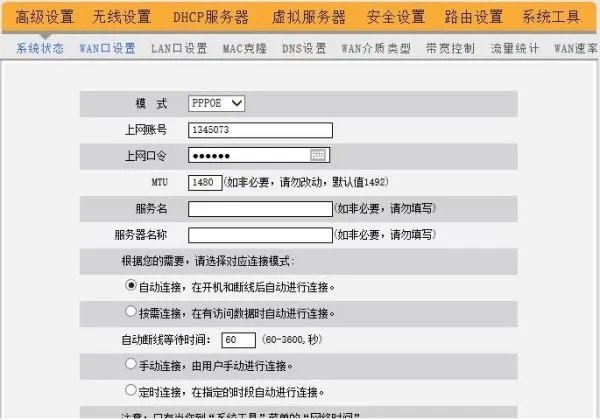Screen dimensions: 600x420
Task: Click the 服务名 input field
Action: coord(260,209)
